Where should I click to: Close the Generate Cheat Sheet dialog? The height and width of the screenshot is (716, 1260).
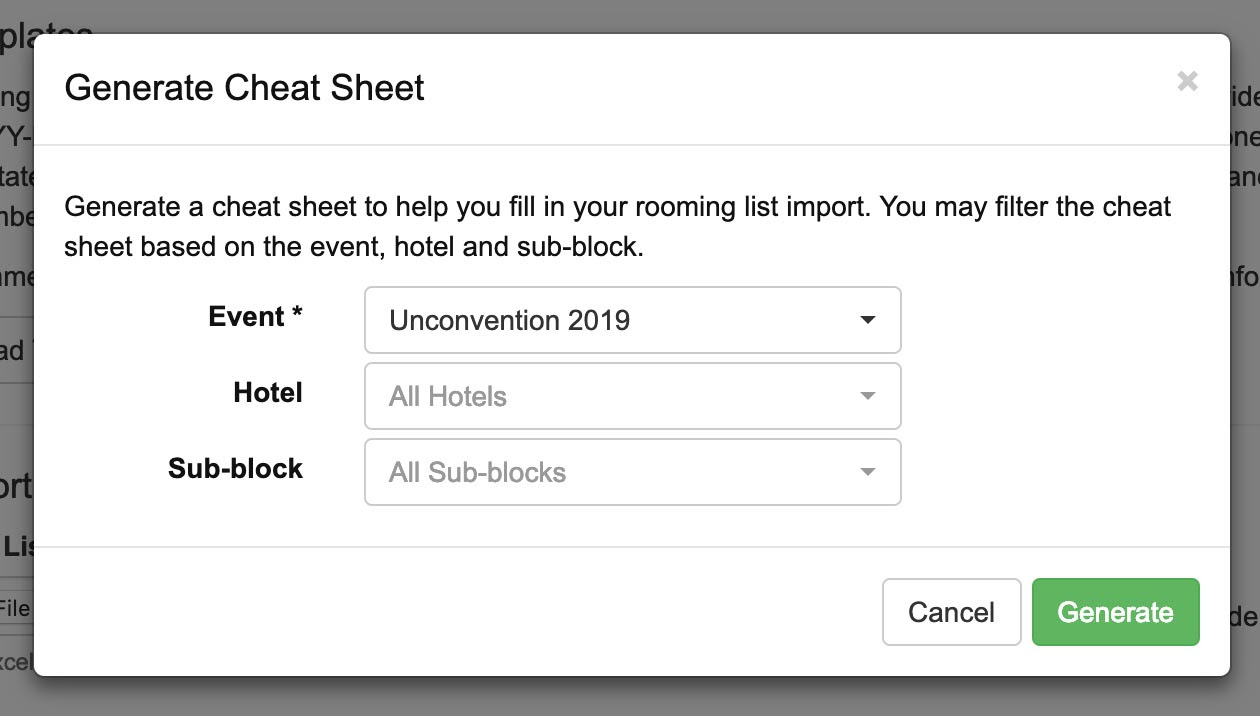point(1187,81)
